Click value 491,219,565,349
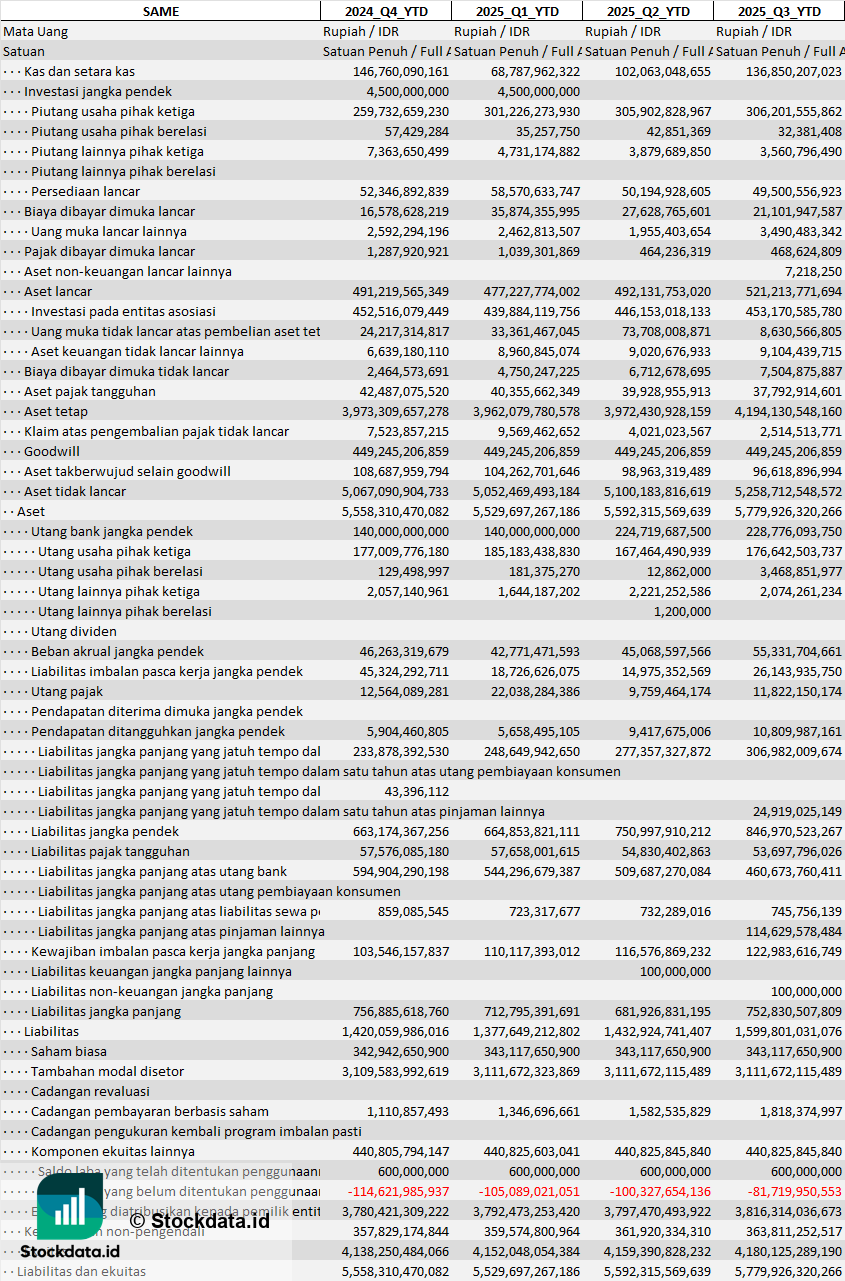Viewport: 845px width, 1281px height. 401,291
